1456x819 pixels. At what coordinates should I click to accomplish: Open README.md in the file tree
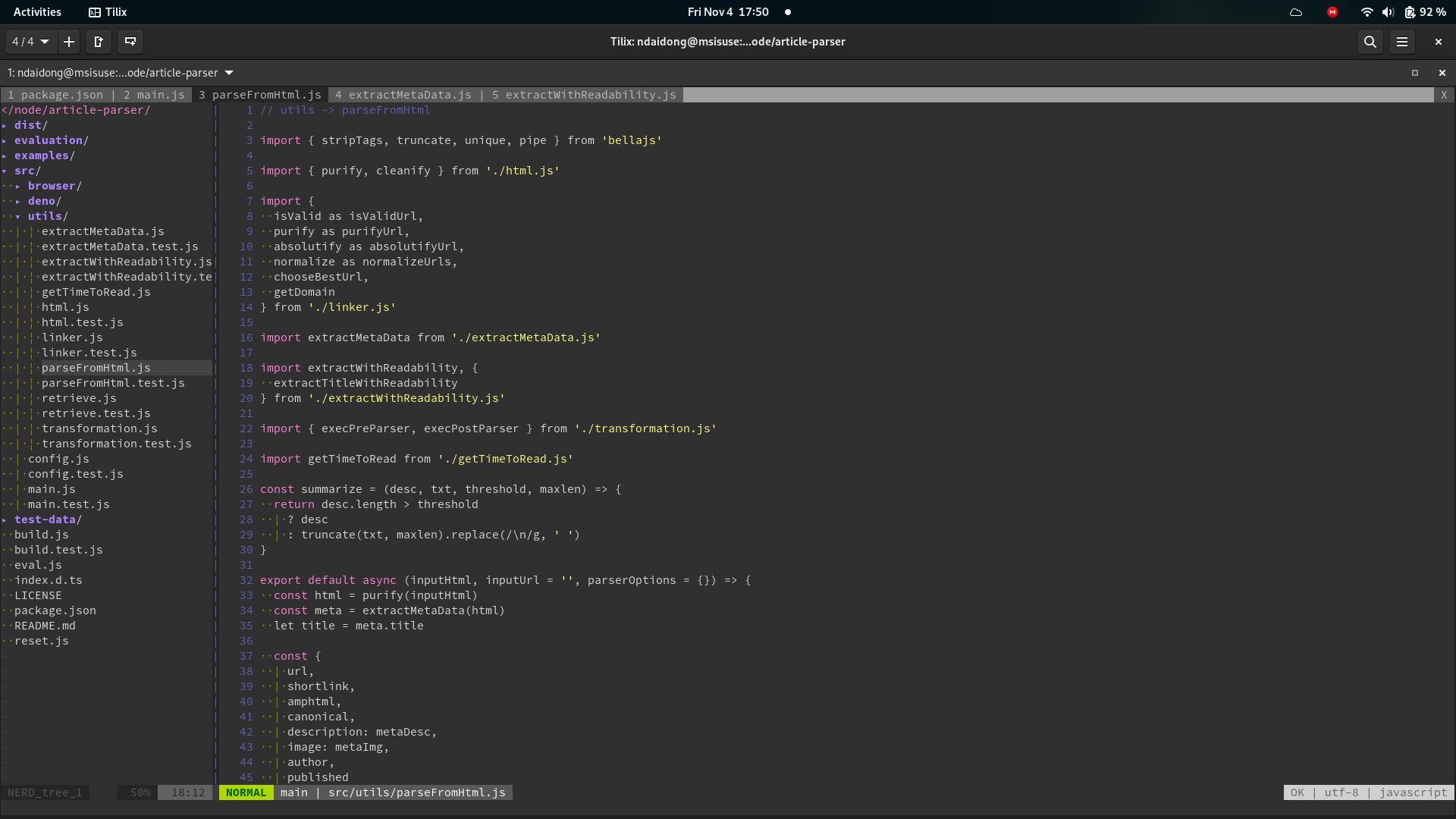point(45,626)
